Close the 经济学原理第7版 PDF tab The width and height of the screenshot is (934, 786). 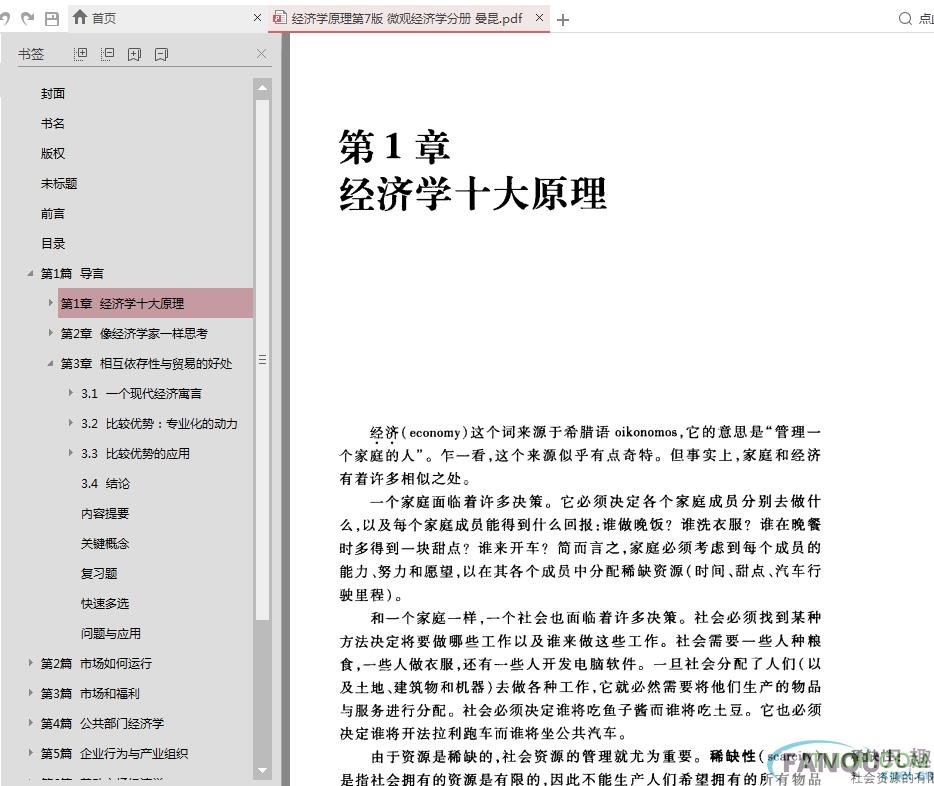click(x=541, y=18)
